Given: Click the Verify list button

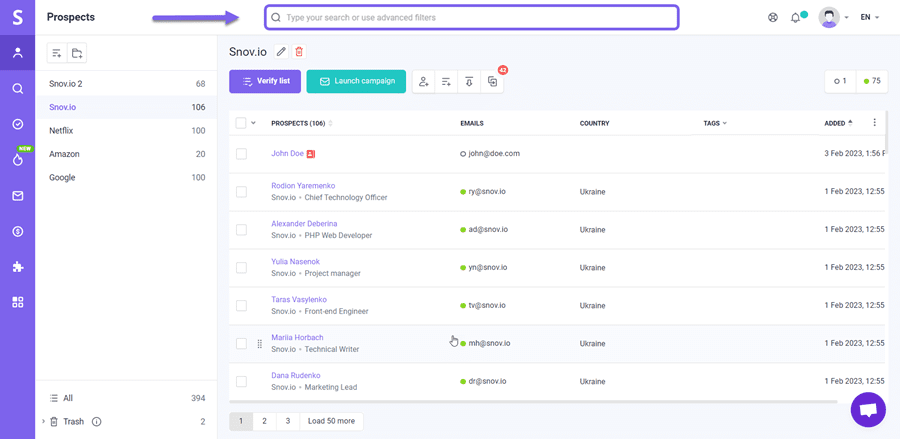Looking at the screenshot, I should (265, 81).
